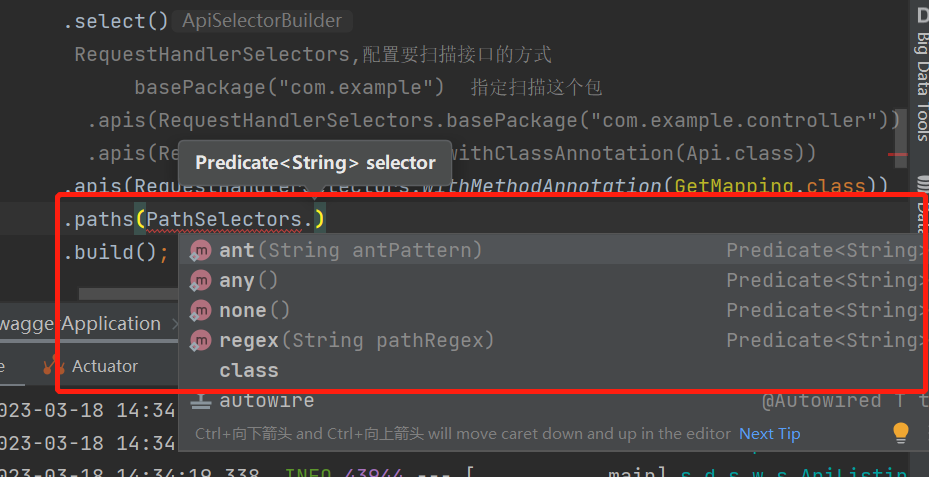Click the autowire template icon
Image resolution: width=929 pixels, height=477 pixels.
coord(201,401)
